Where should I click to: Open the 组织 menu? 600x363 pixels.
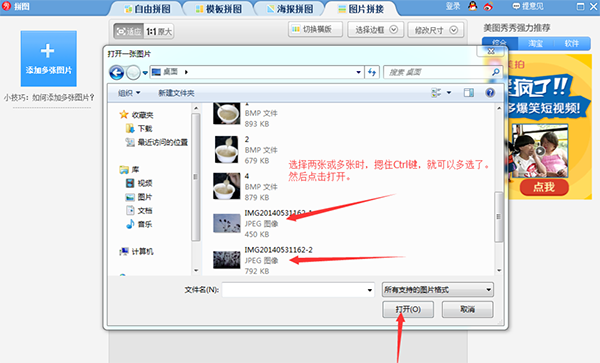(129, 93)
